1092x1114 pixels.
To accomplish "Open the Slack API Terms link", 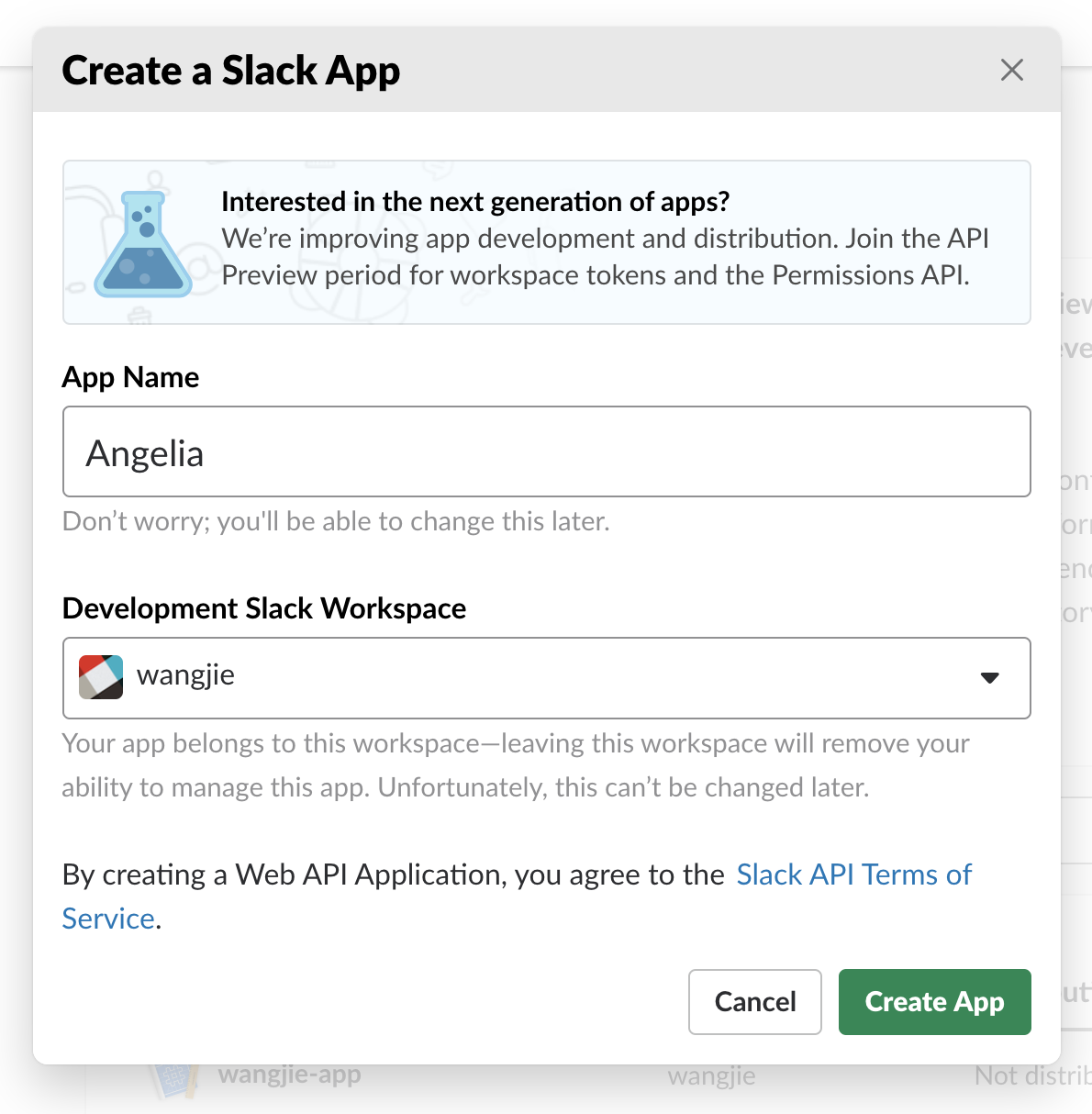I will coord(853,874).
